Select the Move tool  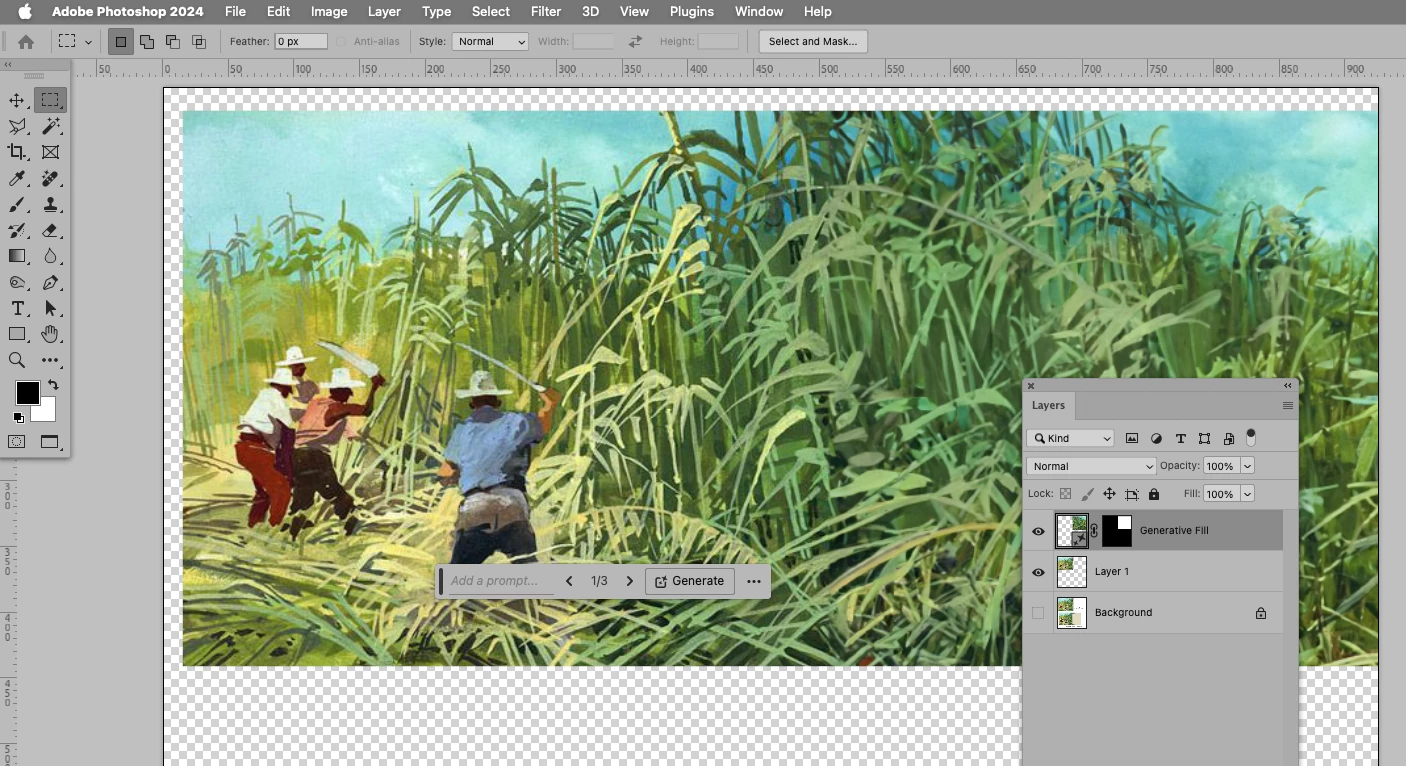(x=17, y=100)
